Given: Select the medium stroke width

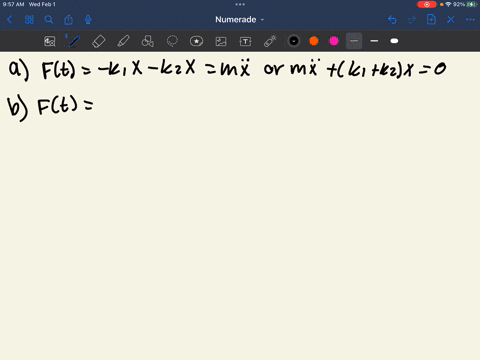Looking at the screenshot, I should 374,41.
